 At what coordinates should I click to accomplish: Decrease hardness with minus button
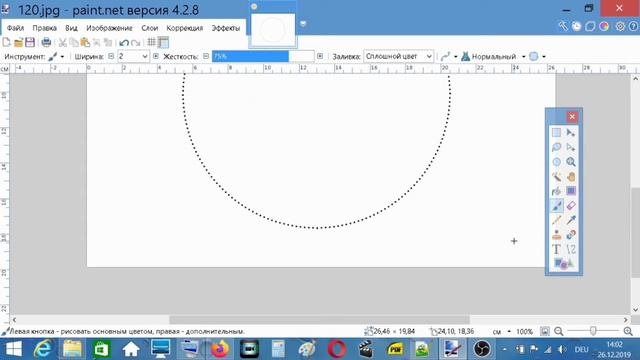pos(206,56)
